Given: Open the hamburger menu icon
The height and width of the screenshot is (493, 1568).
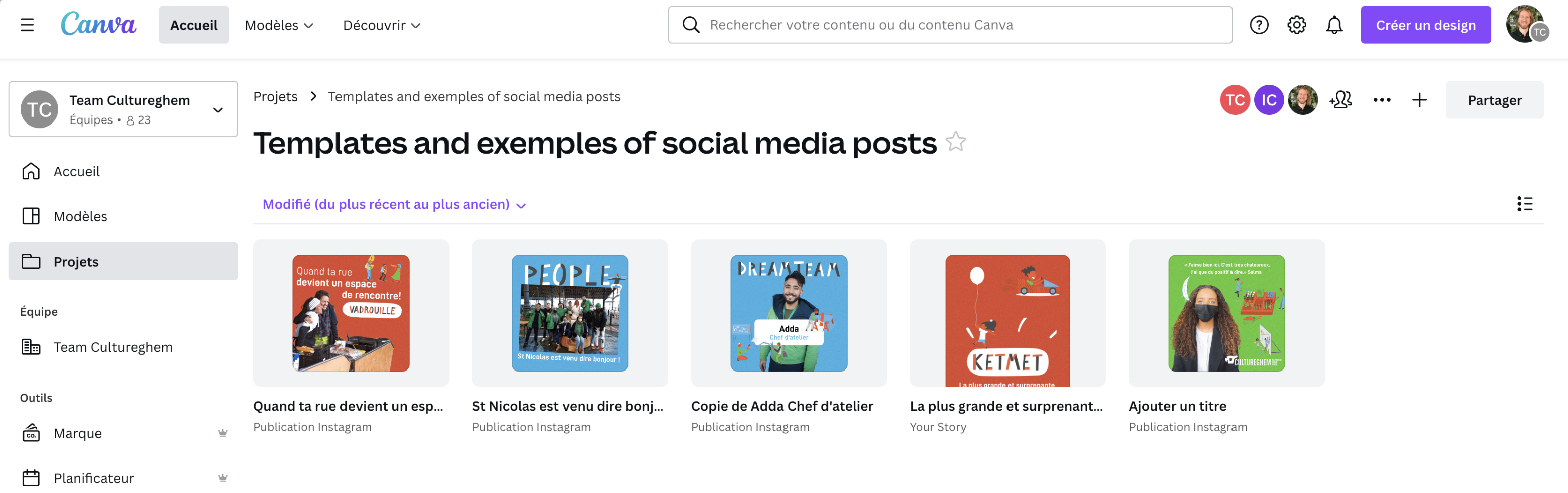Looking at the screenshot, I should coord(27,25).
